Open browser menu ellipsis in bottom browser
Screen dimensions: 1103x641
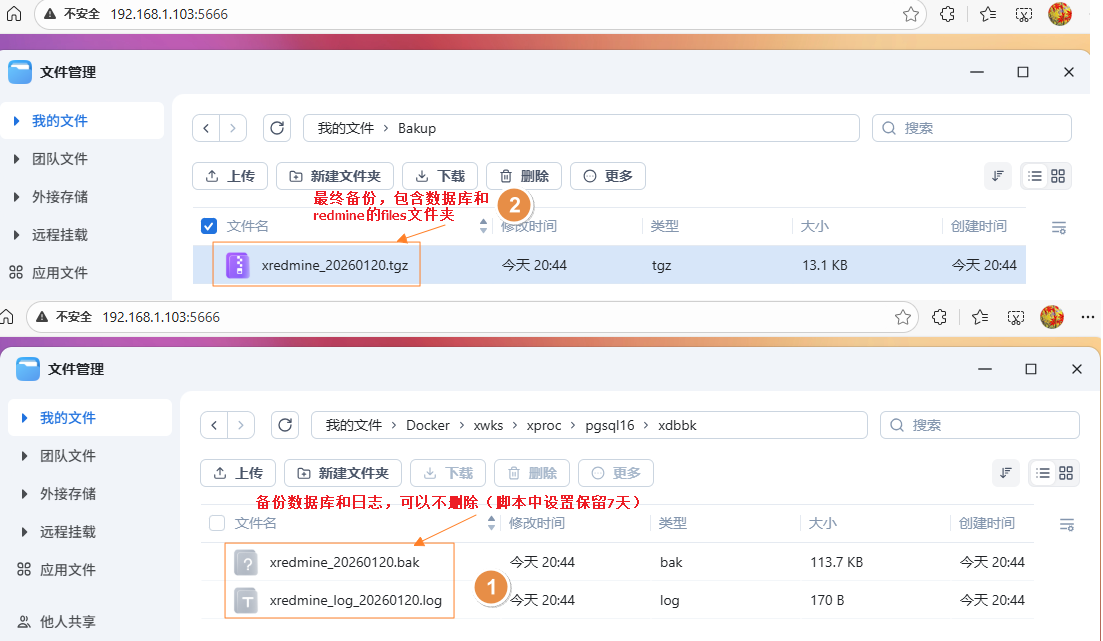(x=1088, y=317)
